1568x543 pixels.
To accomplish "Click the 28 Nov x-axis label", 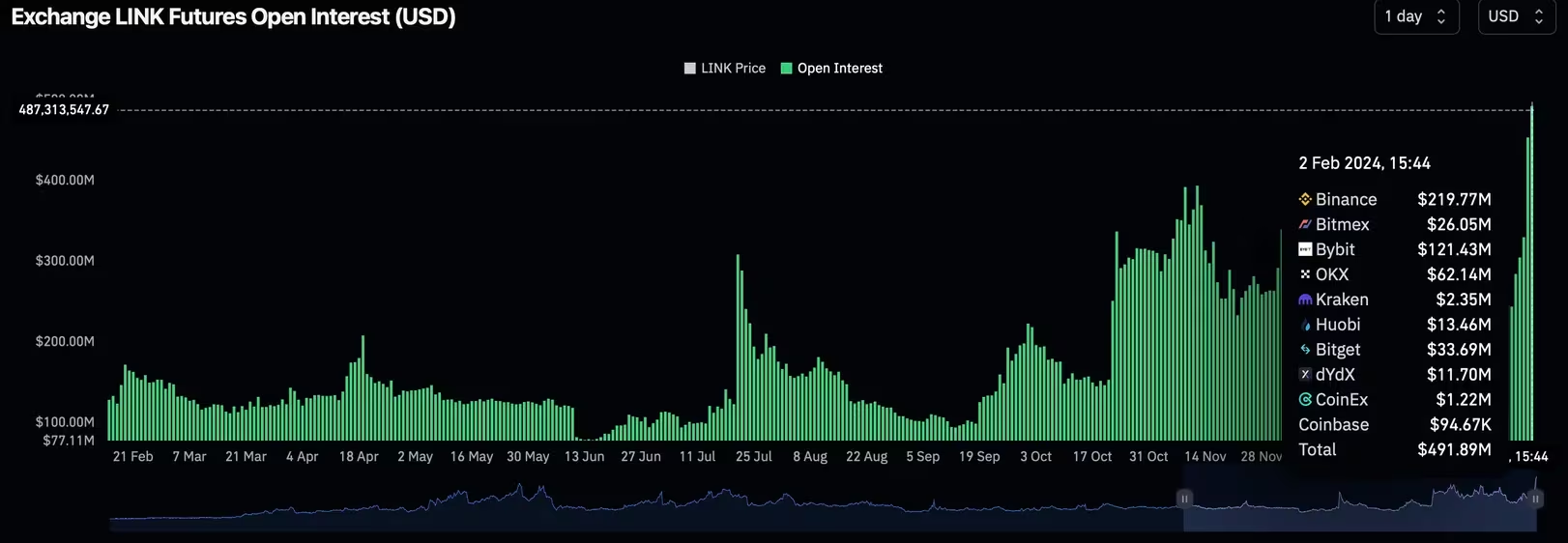I will point(1262,457).
